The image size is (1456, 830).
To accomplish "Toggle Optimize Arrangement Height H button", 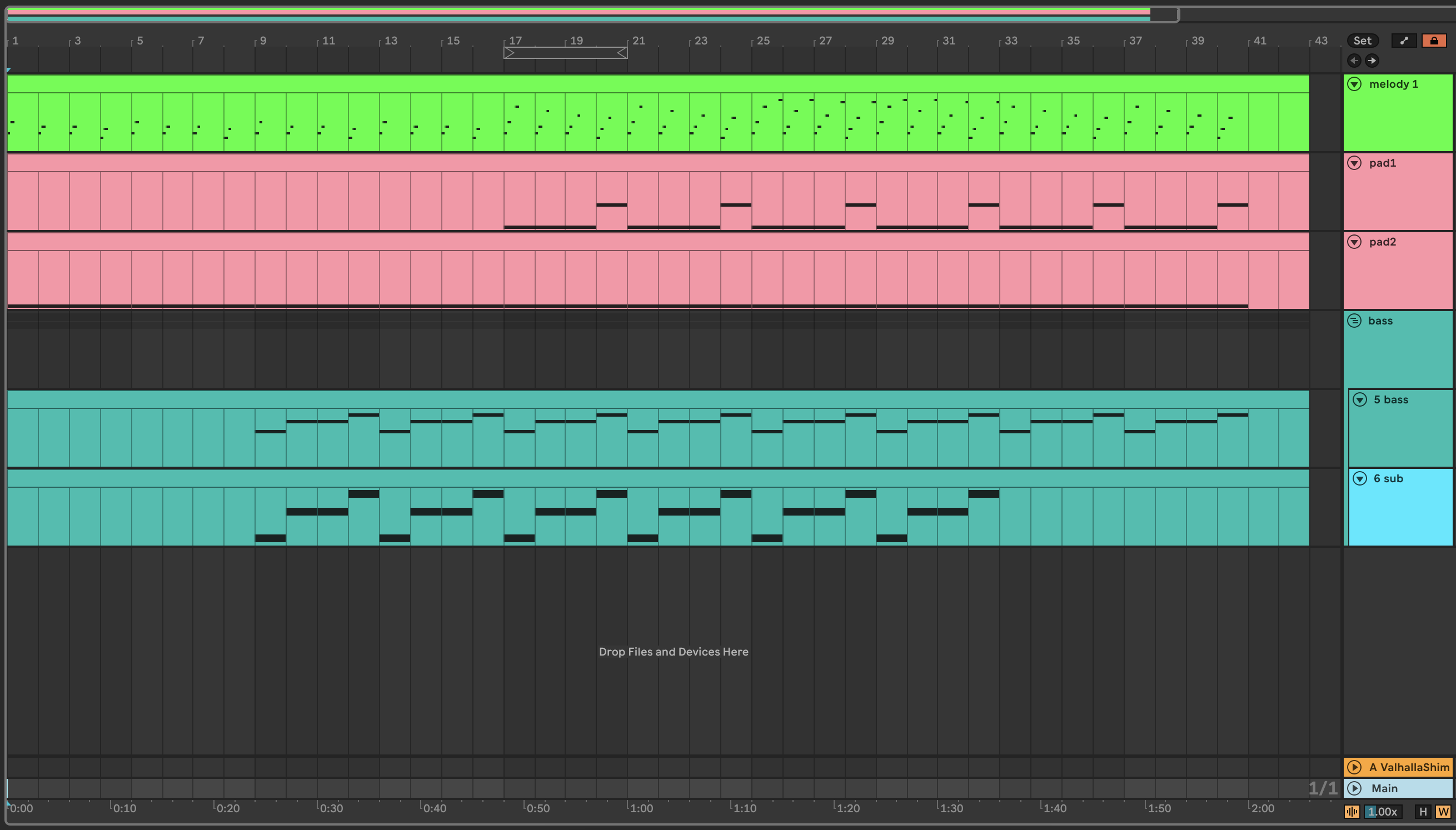I will coord(1423,812).
